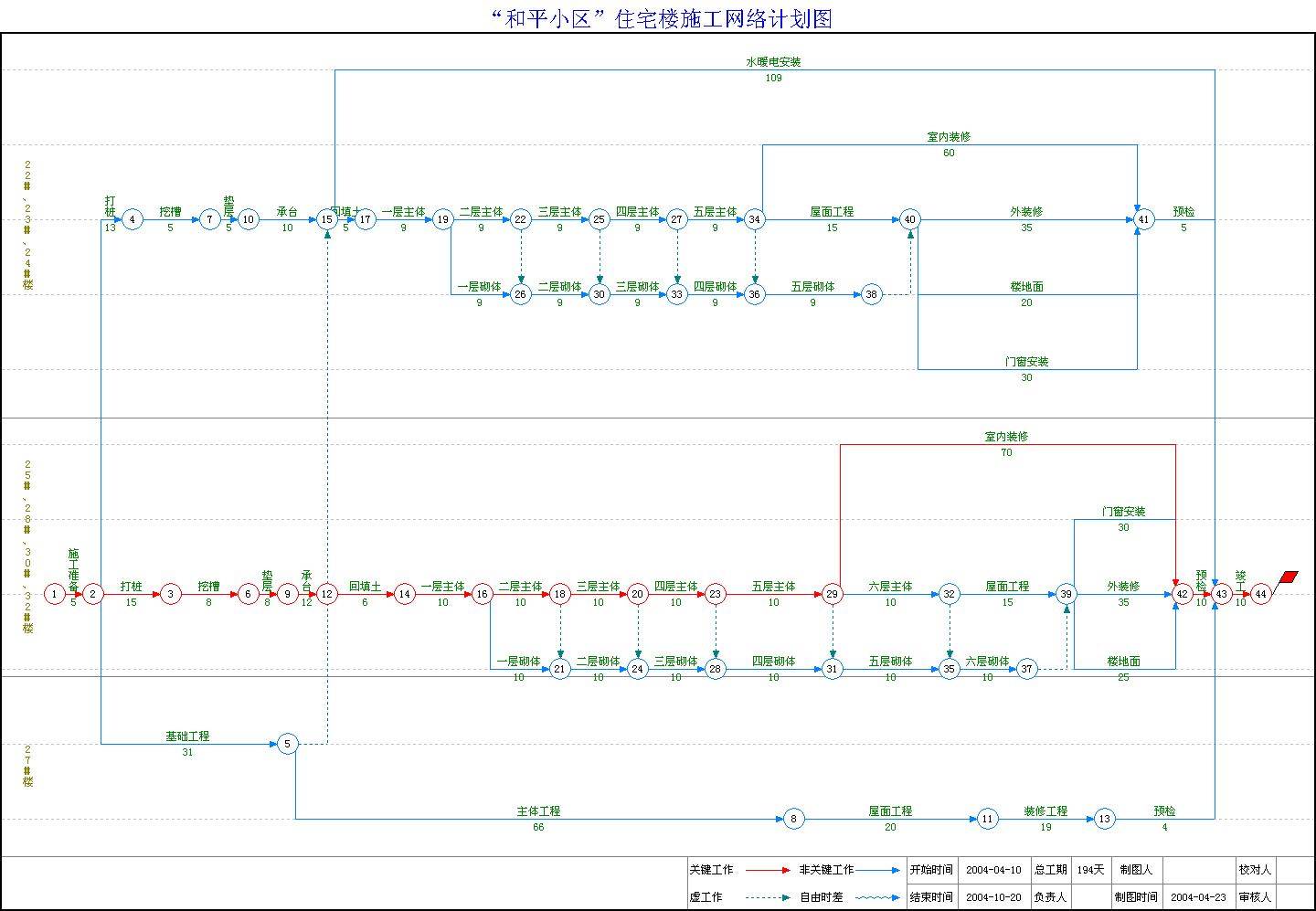The height and width of the screenshot is (911, 1316).
Task: Select the 水暖电安装 activity label
Action: pos(773,62)
